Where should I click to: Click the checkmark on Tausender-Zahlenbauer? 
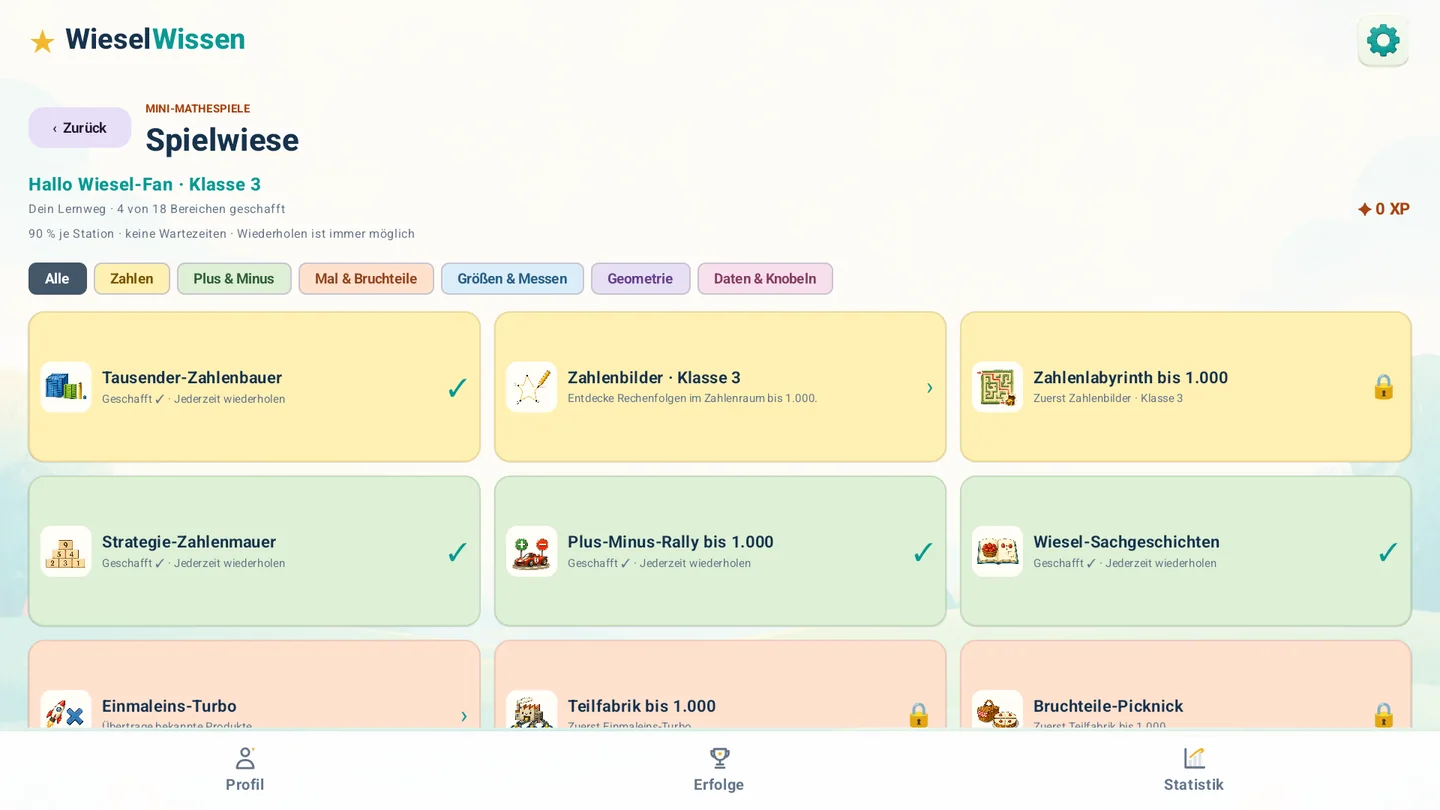point(457,387)
